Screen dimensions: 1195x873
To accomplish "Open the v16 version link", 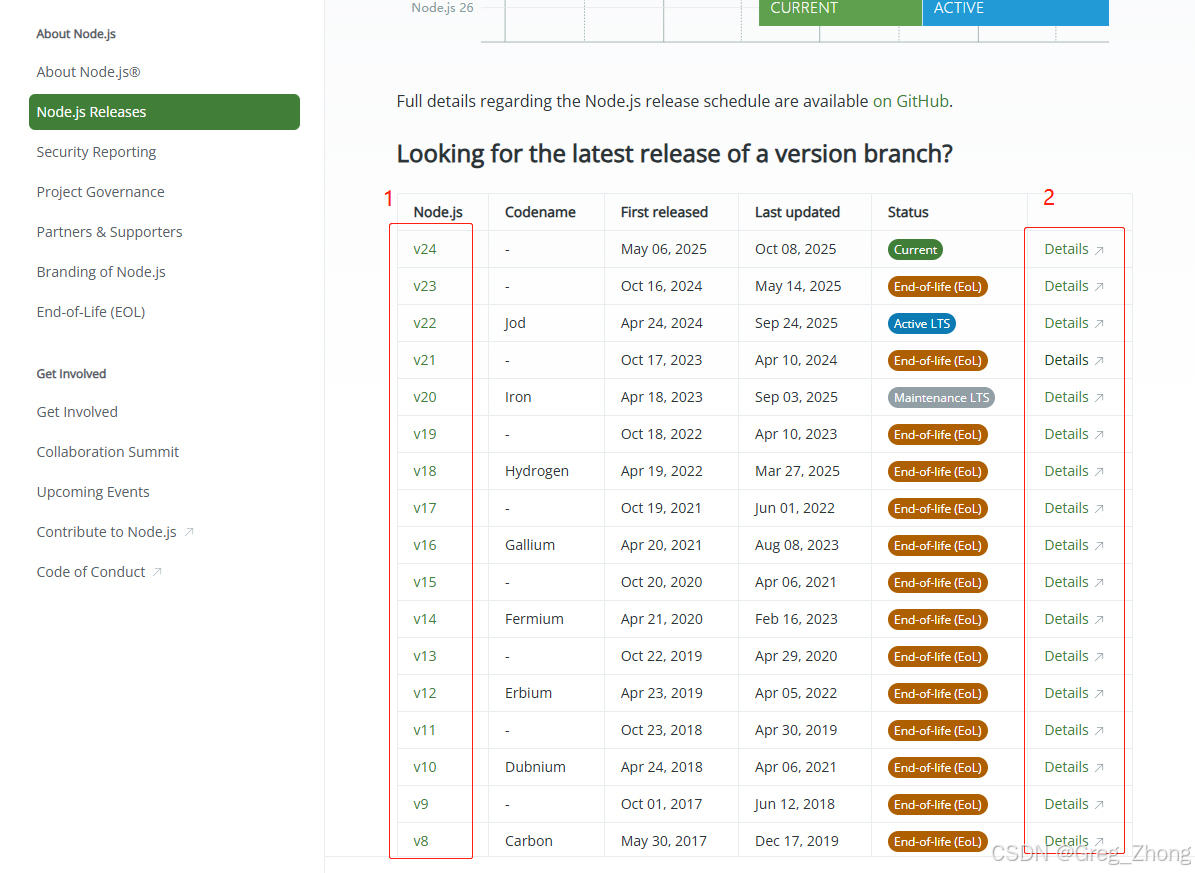I will [424, 545].
